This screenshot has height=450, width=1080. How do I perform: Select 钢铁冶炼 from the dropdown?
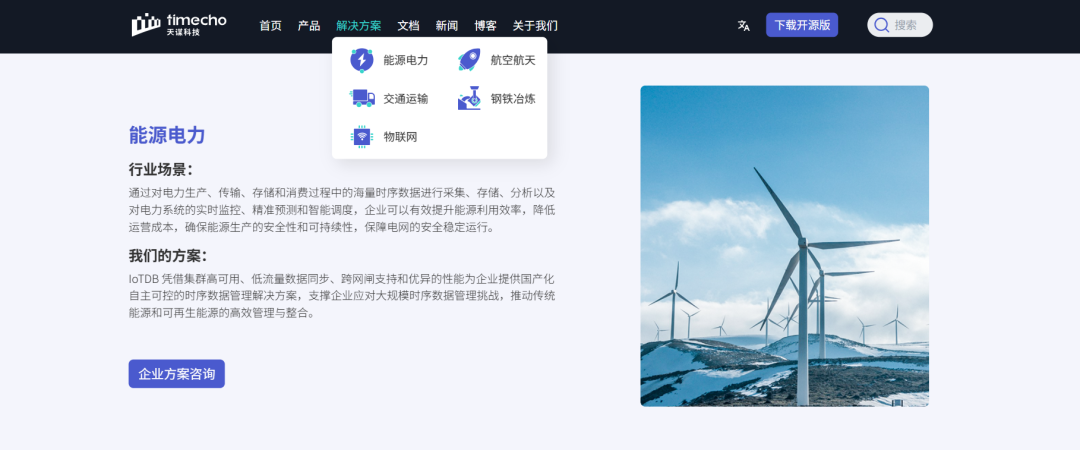coord(513,99)
